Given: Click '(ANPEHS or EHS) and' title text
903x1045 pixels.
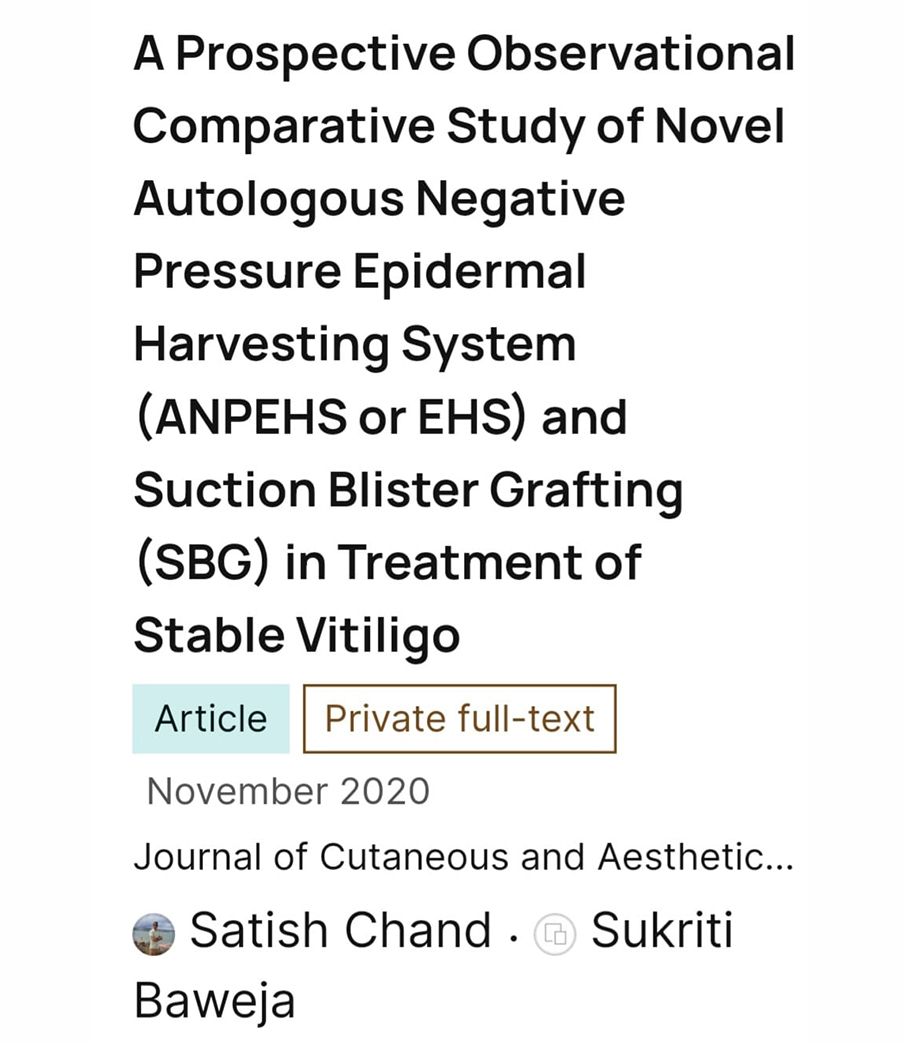Looking at the screenshot, I should click(380, 416).
